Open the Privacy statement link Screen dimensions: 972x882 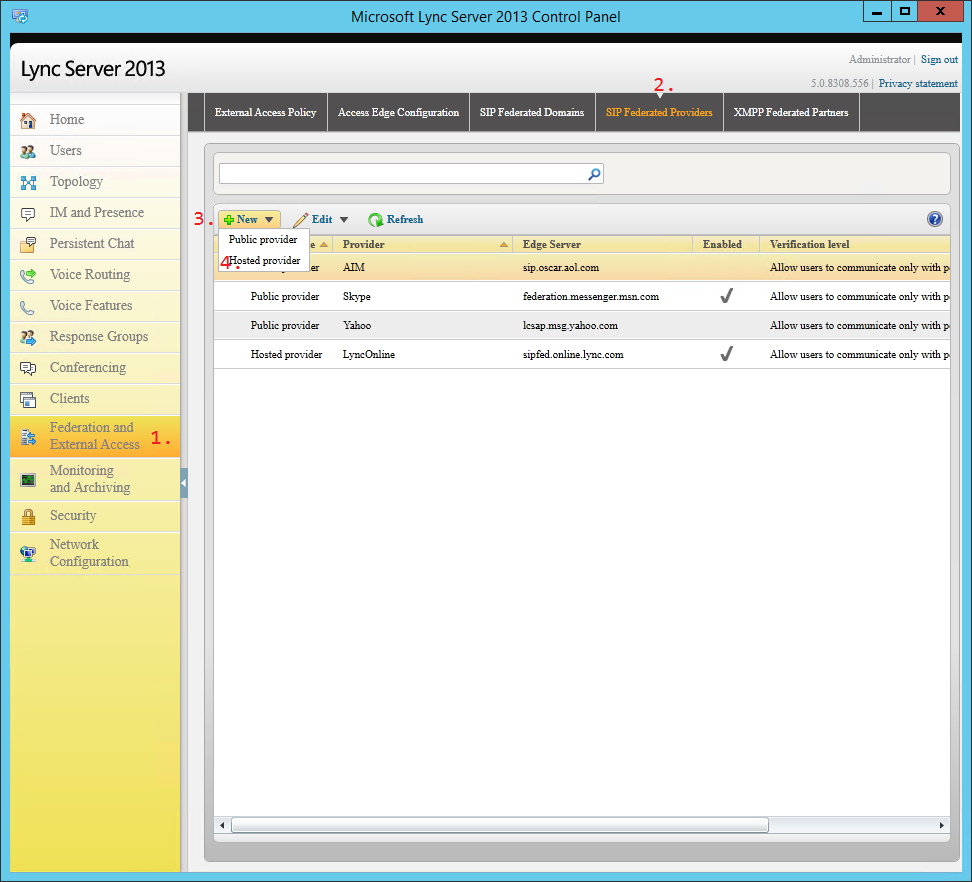coord(917,83)
